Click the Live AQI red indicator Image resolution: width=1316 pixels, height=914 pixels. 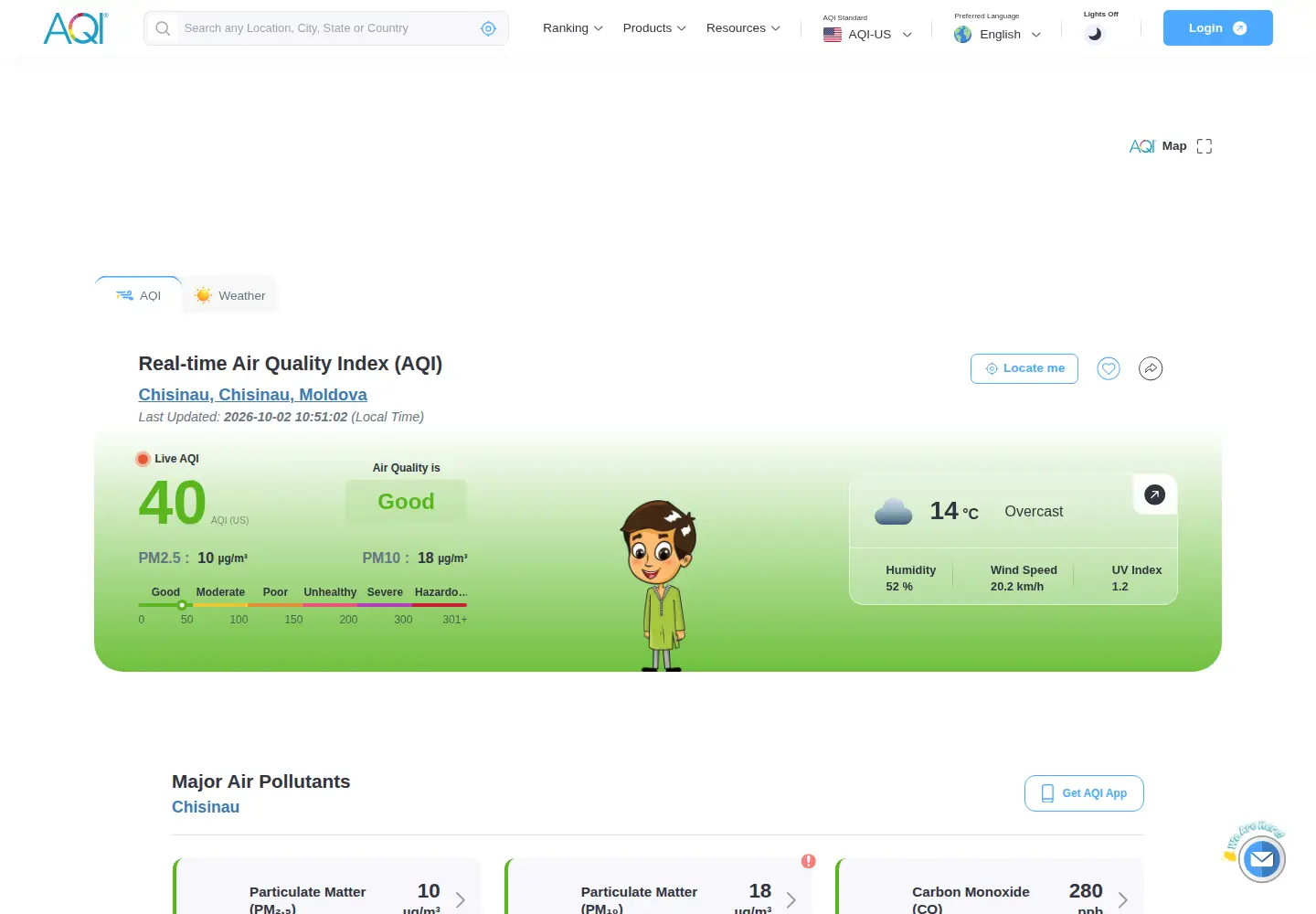(x=143, y=459)
